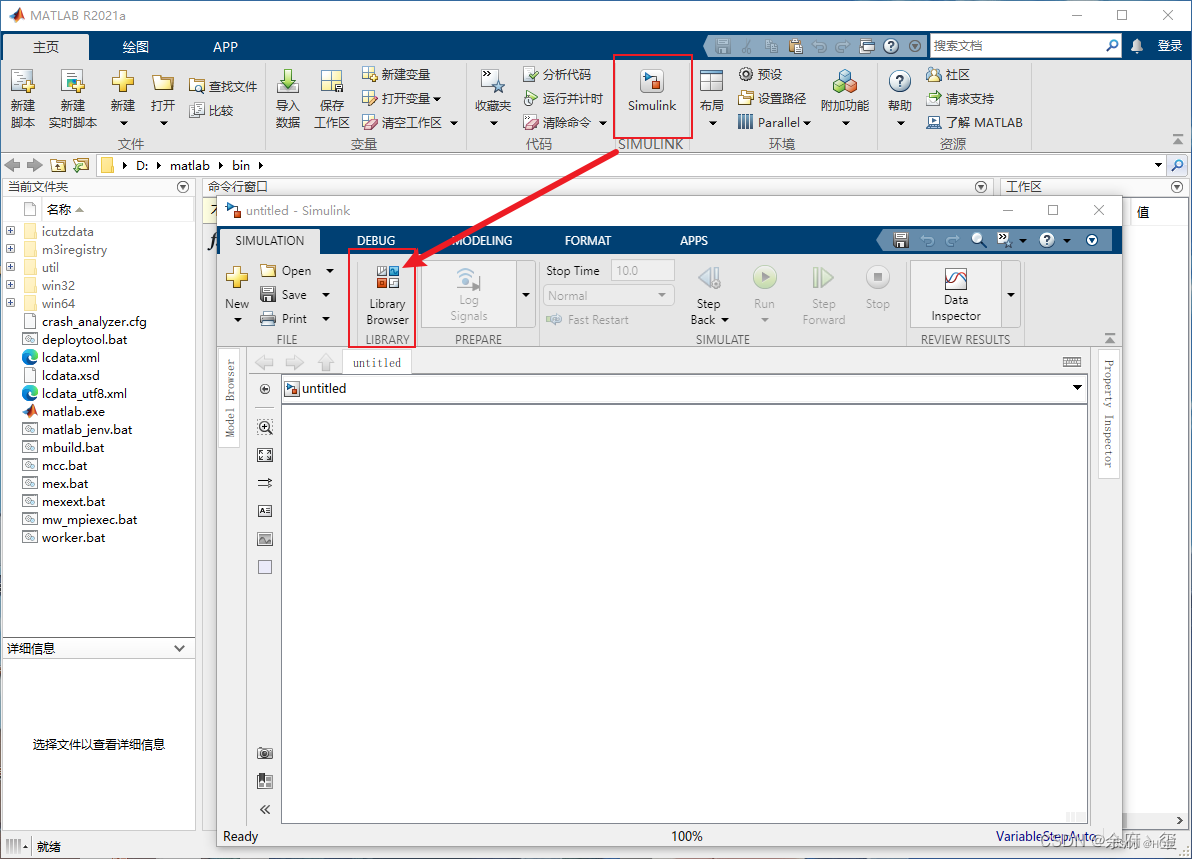This screenshot has height=859, width=1192.
Task: Toggle the Property Inspector side panel
Action: point(1108,414)
